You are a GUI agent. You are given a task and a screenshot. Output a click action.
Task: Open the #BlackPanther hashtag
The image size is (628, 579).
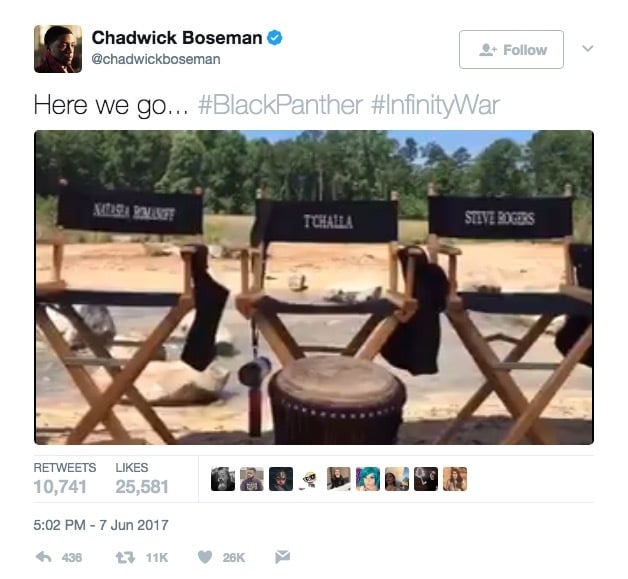point(281,105)
